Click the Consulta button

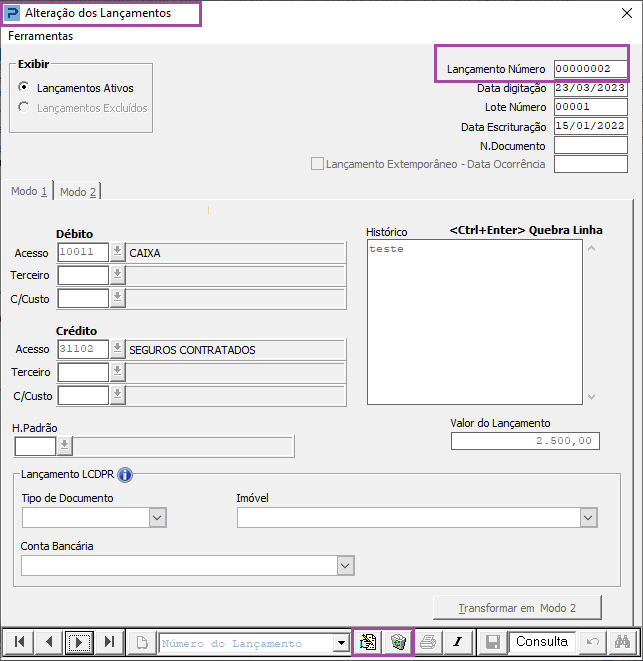pyautogui.click(x=542, y=642)
